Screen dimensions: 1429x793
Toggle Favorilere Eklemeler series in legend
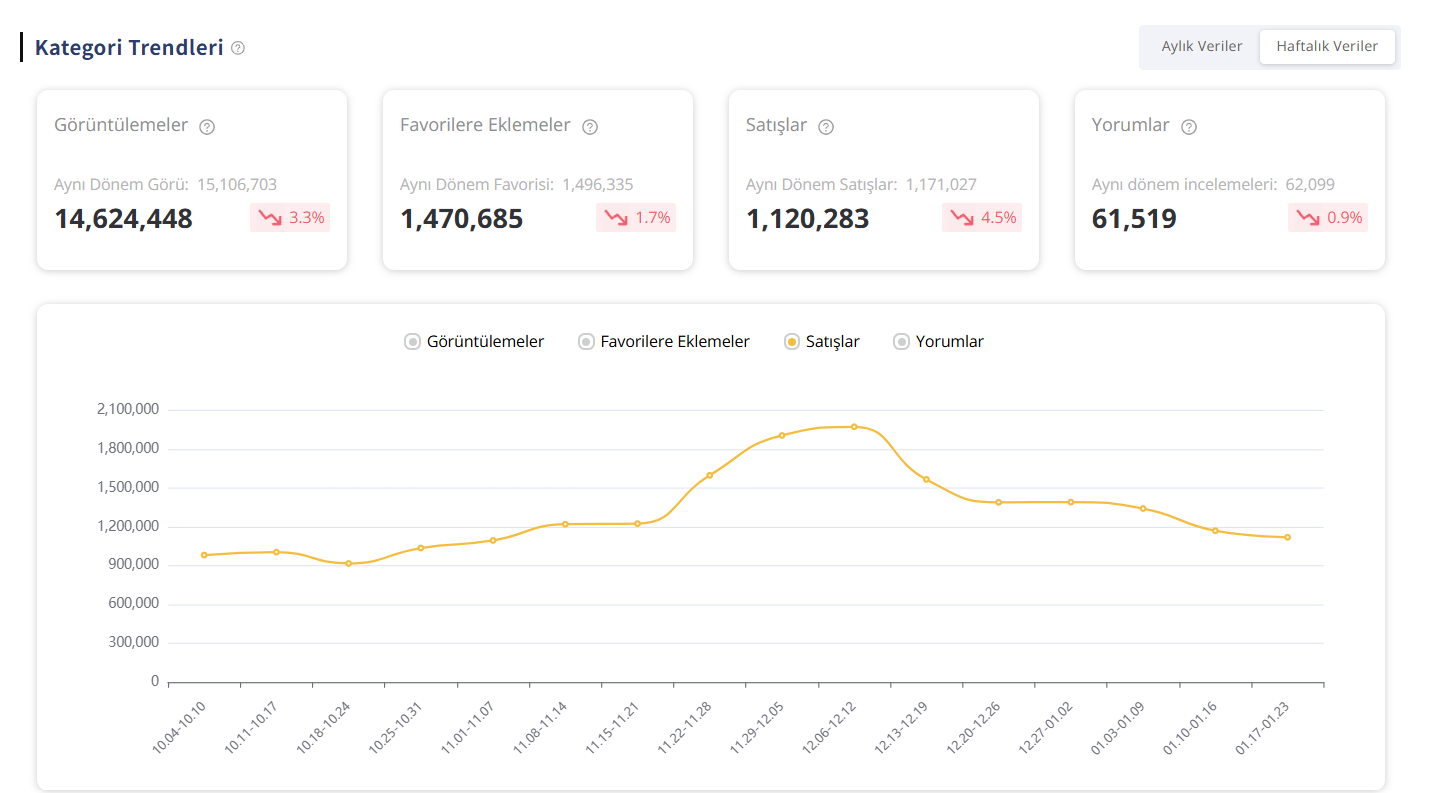664,342
